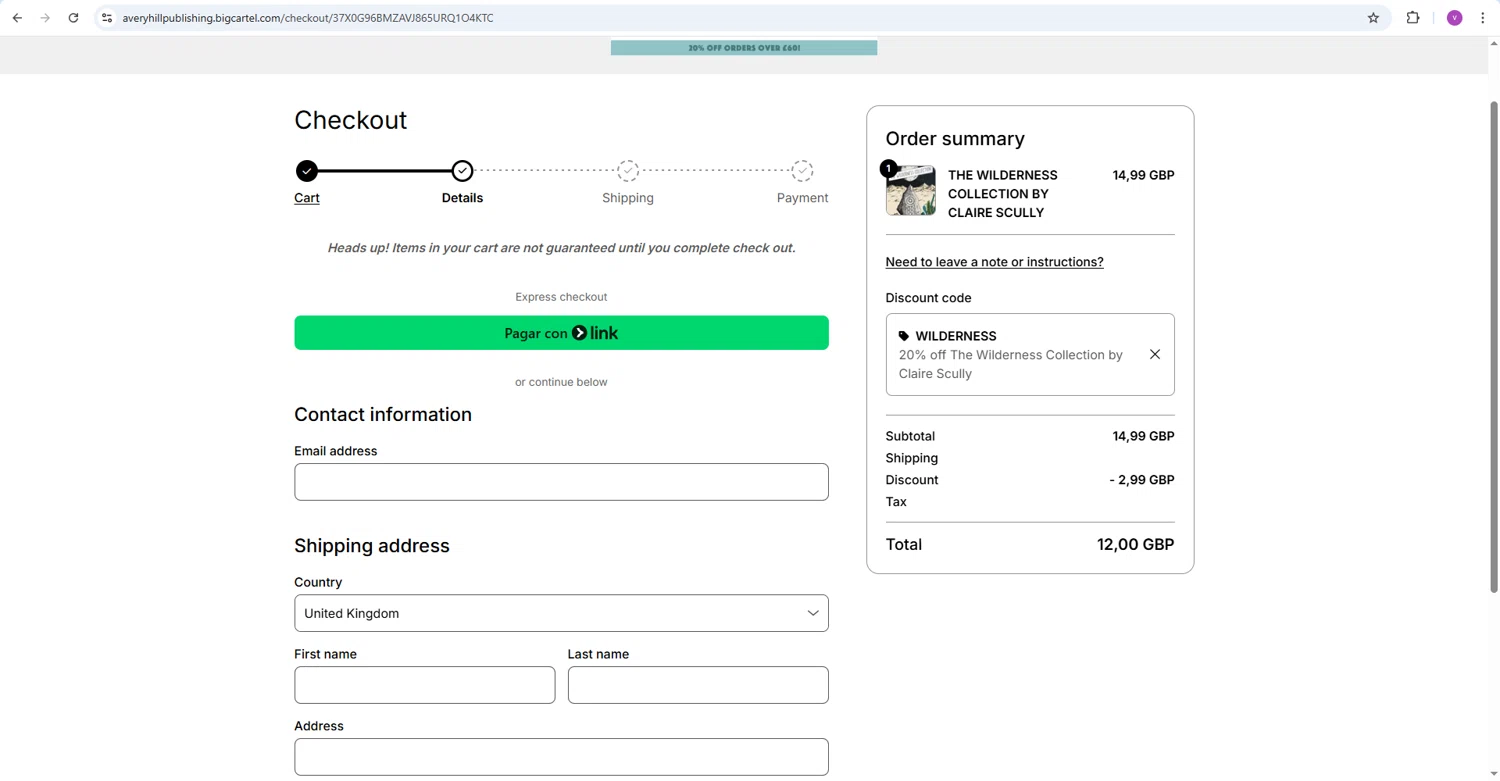Select the Payment step label
Image resolution: width=1500 pixels, height=781 pixels.
click(x=802, y=198)
